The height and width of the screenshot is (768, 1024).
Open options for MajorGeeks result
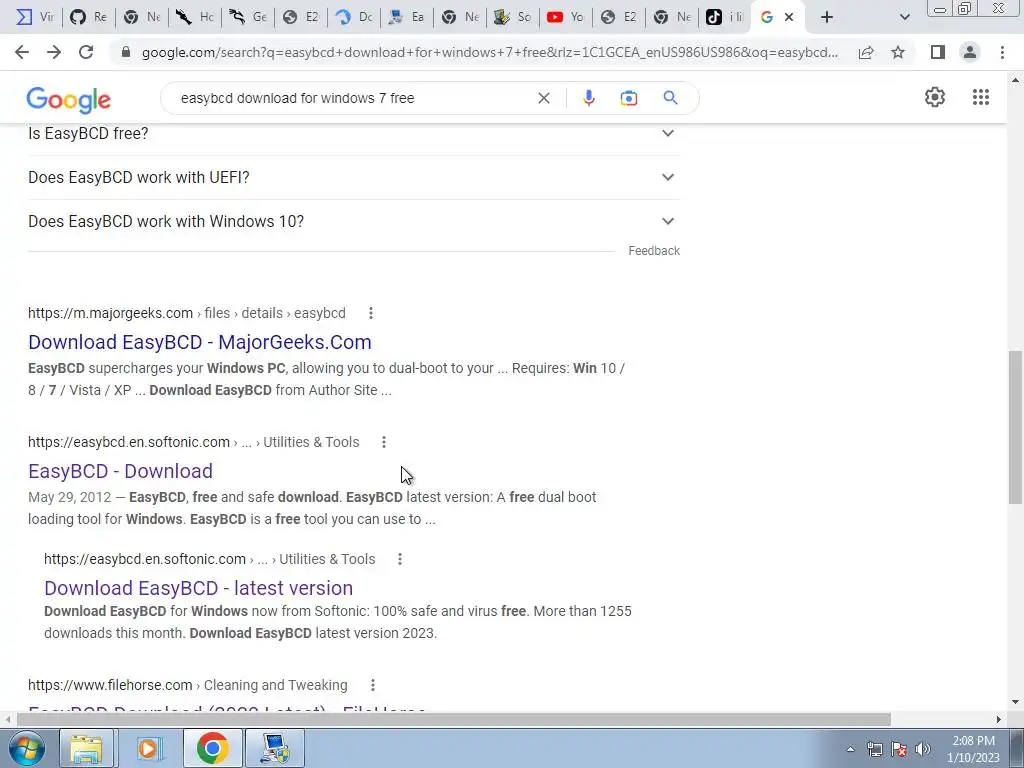(371, 313)
